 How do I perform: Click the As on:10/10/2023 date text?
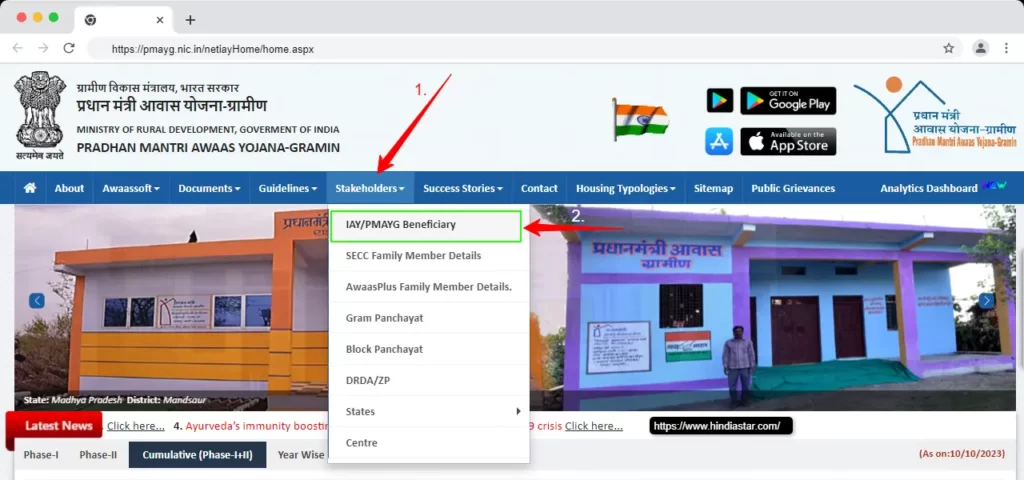pos(962,453)
